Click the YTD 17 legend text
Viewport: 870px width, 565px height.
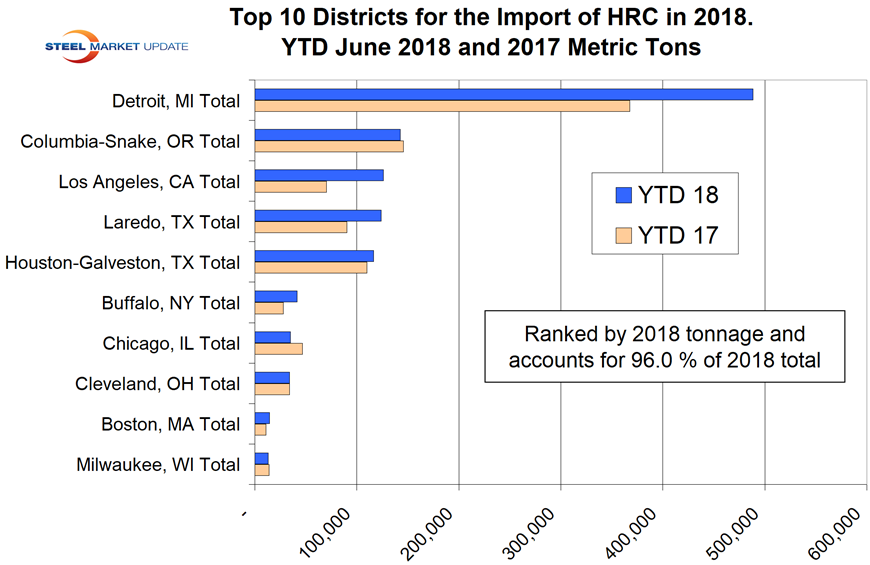coord(679,236)
